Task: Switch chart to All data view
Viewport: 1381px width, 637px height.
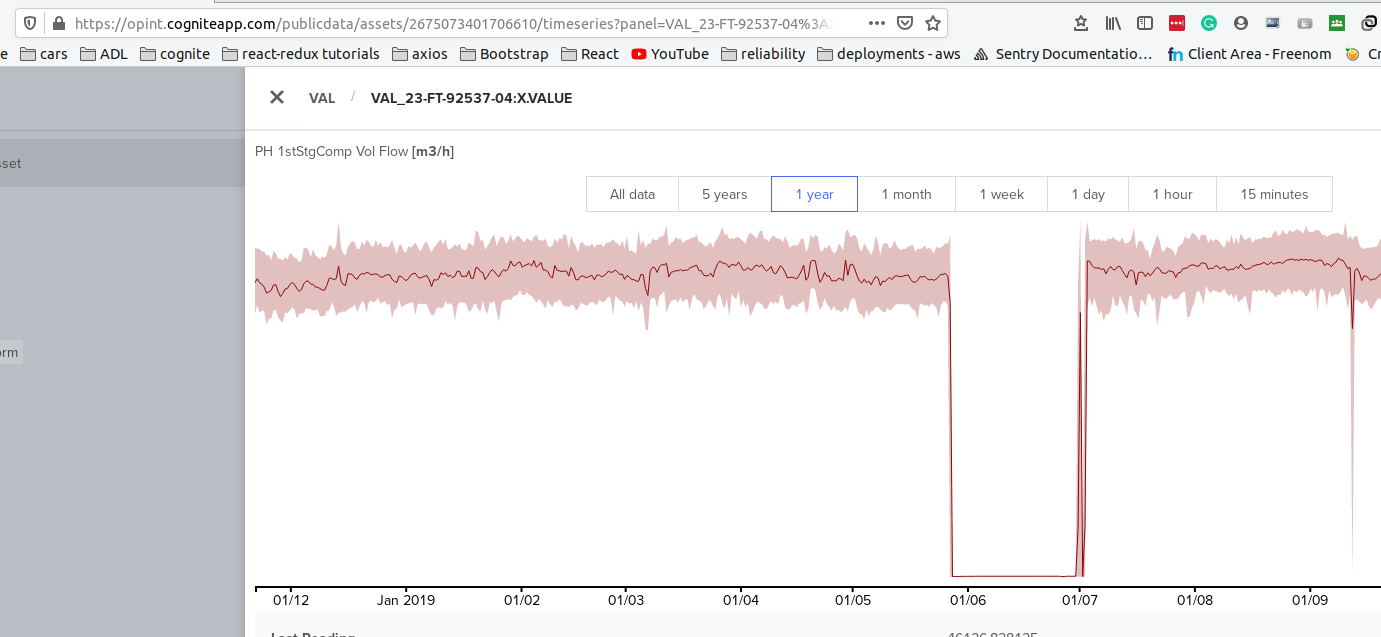Action: 632,193
